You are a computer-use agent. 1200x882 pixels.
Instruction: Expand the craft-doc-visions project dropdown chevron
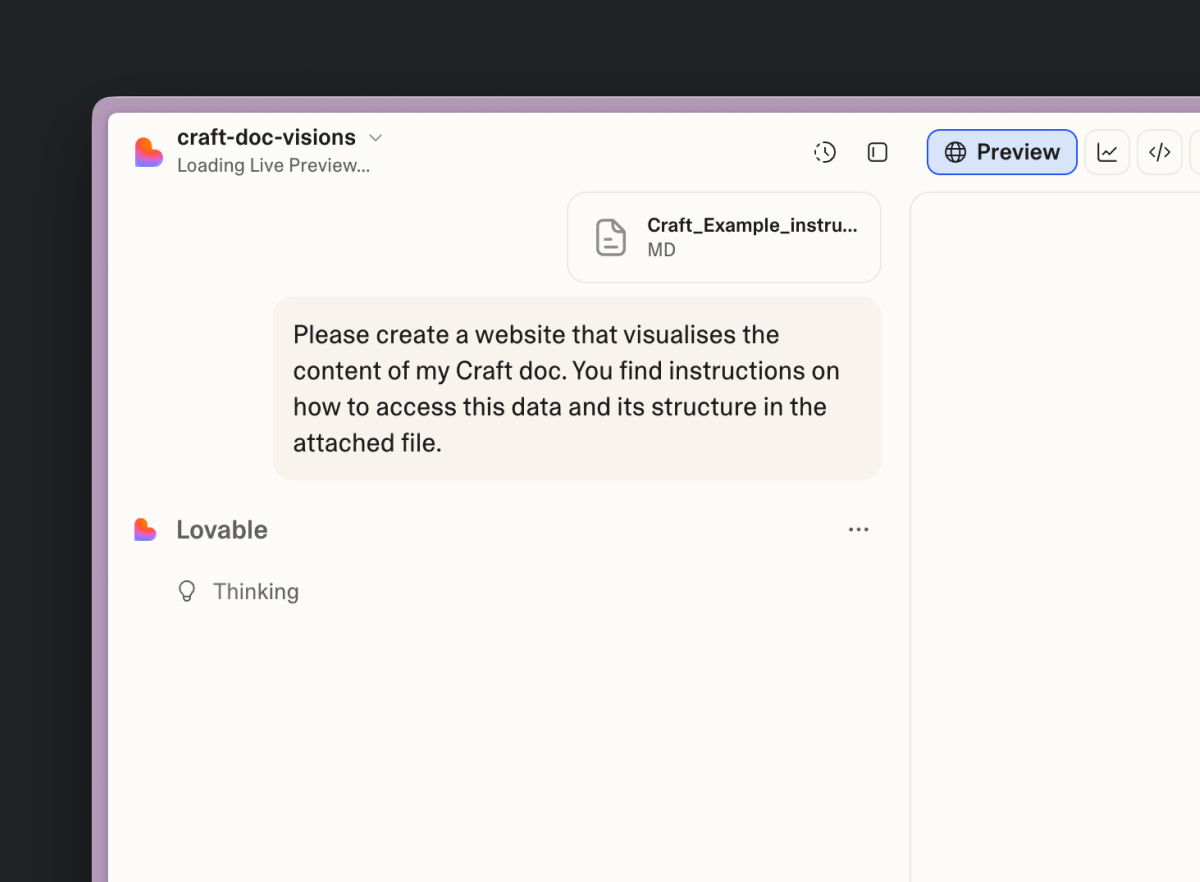[376, 138]
